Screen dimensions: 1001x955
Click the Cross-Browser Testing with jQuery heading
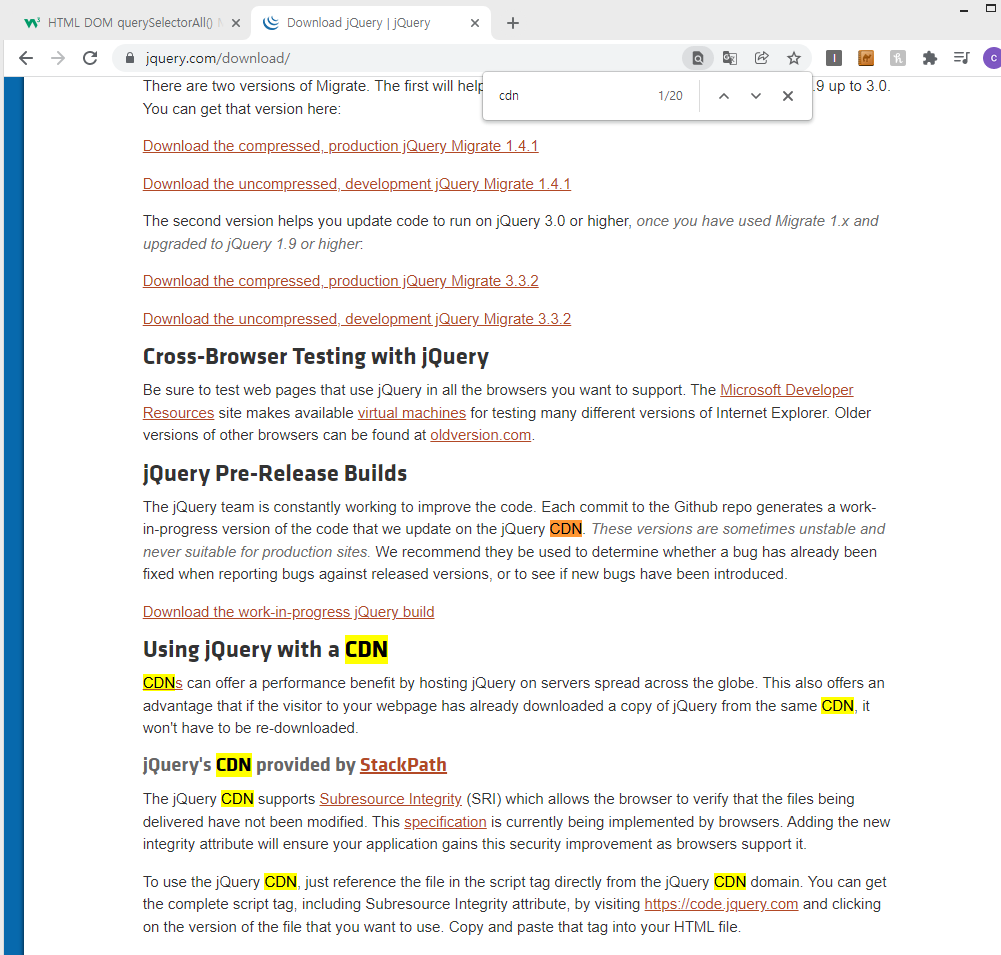click(315, 356)
